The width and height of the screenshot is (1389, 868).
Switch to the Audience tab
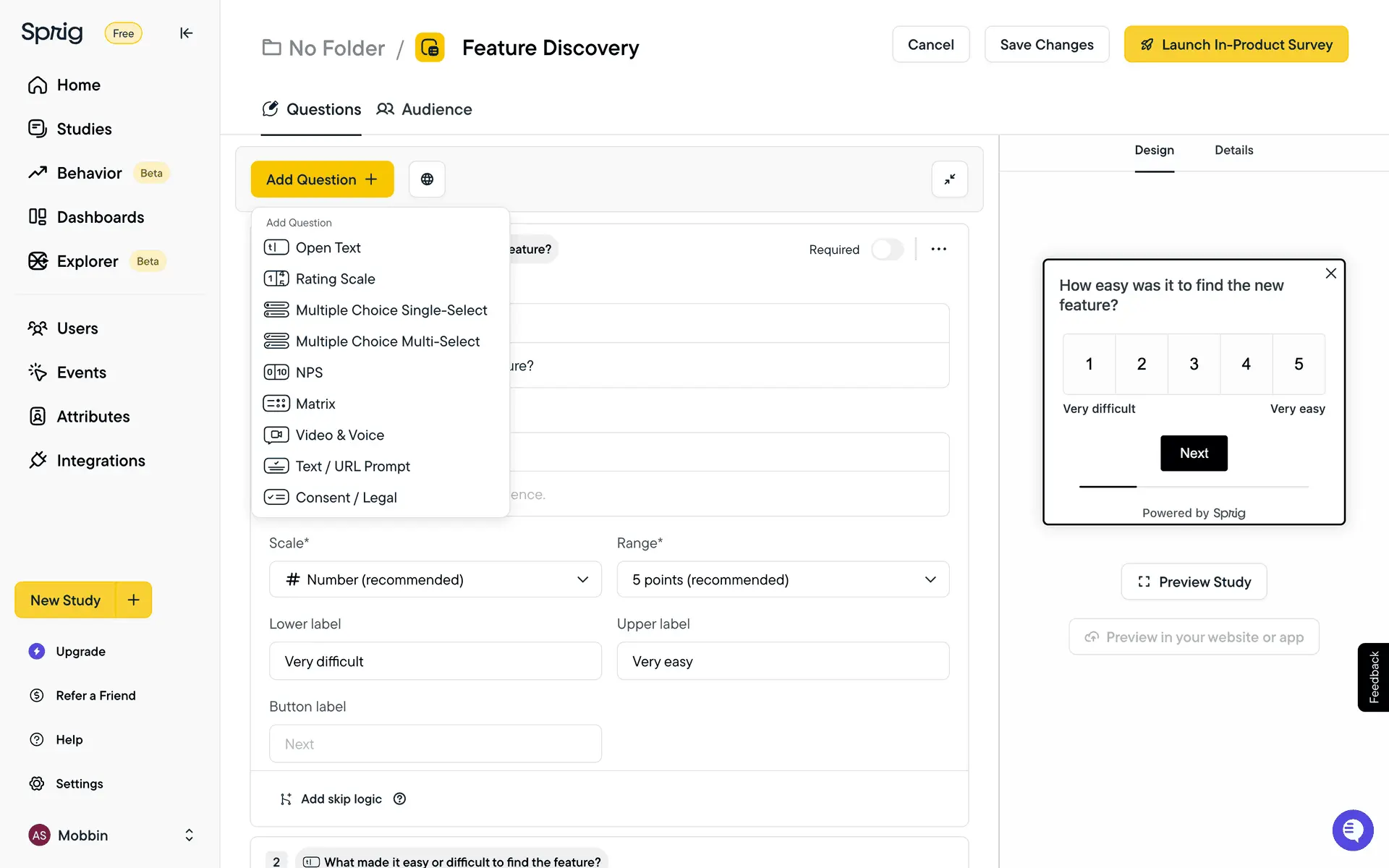pos(424,109)
